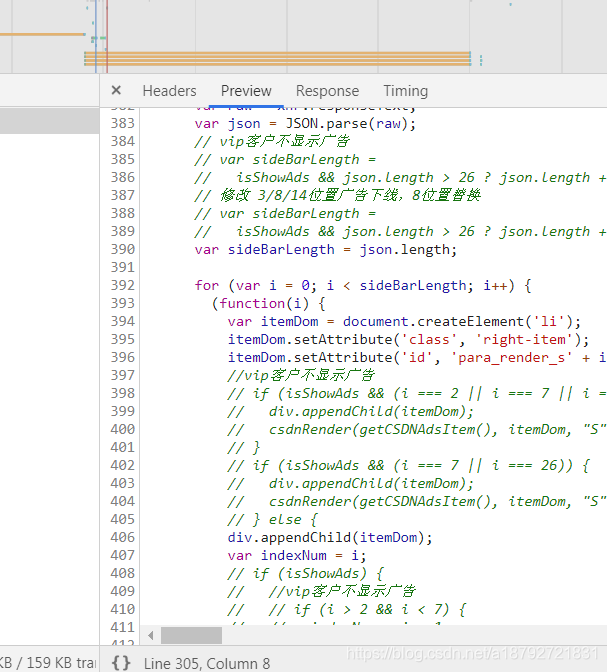This screenshot has height=672, width=607.
Task: Click line number 383 in the gutter
Action: click(x=123, y=123)
